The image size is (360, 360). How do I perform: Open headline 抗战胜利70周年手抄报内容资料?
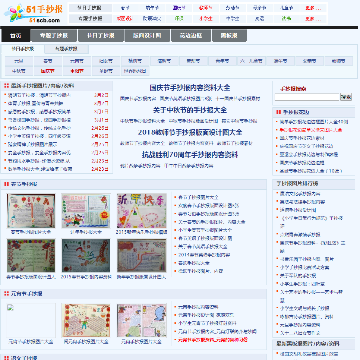[x=190, y=155]
